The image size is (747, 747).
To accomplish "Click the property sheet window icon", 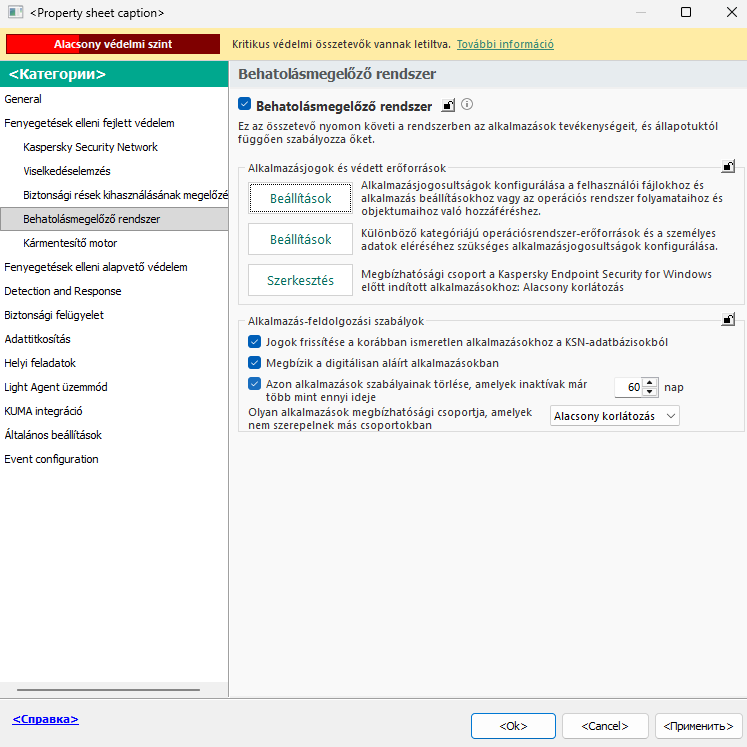I will click(15, 12).
